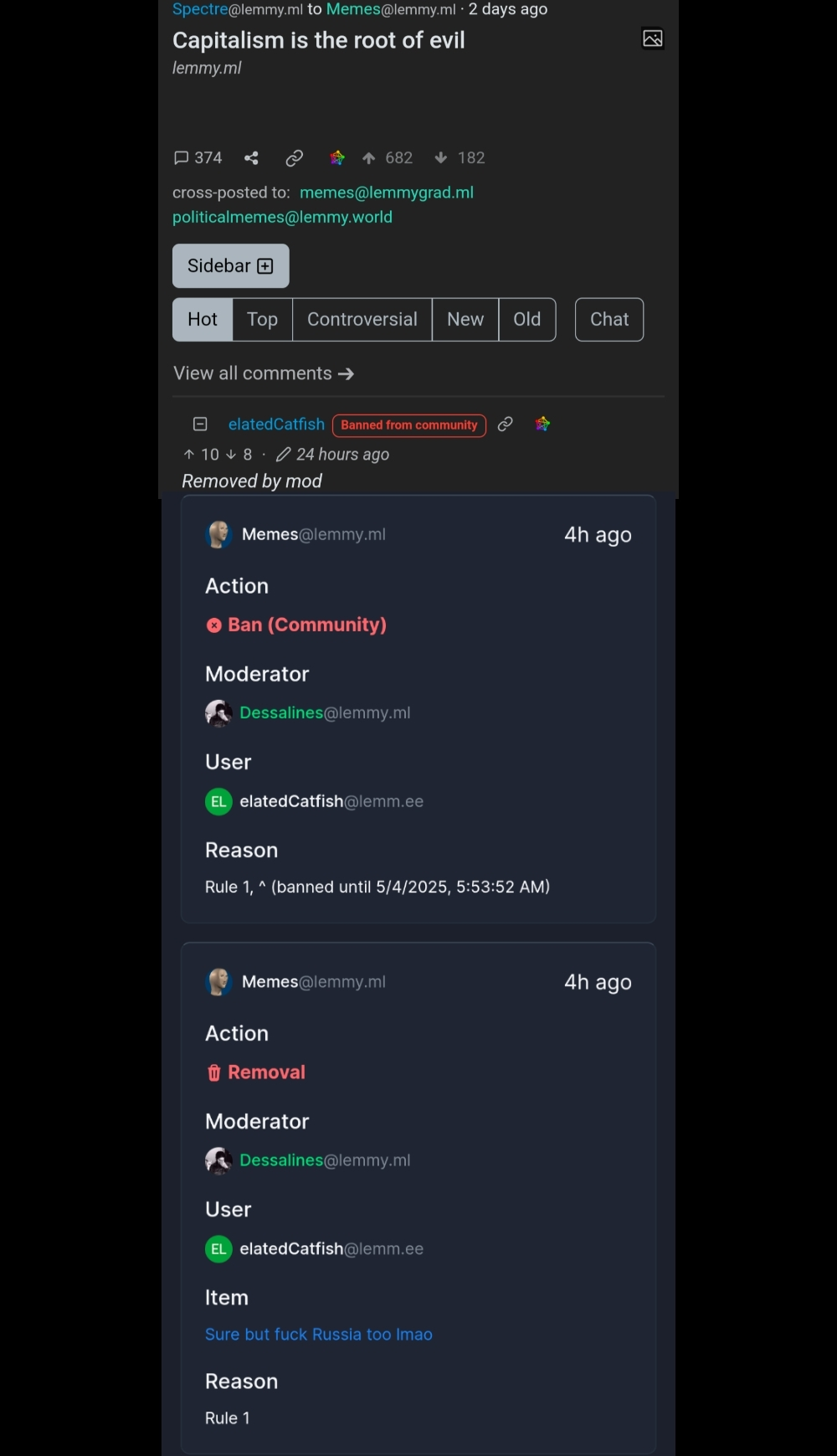Open the View all comments link

point(264,373)
